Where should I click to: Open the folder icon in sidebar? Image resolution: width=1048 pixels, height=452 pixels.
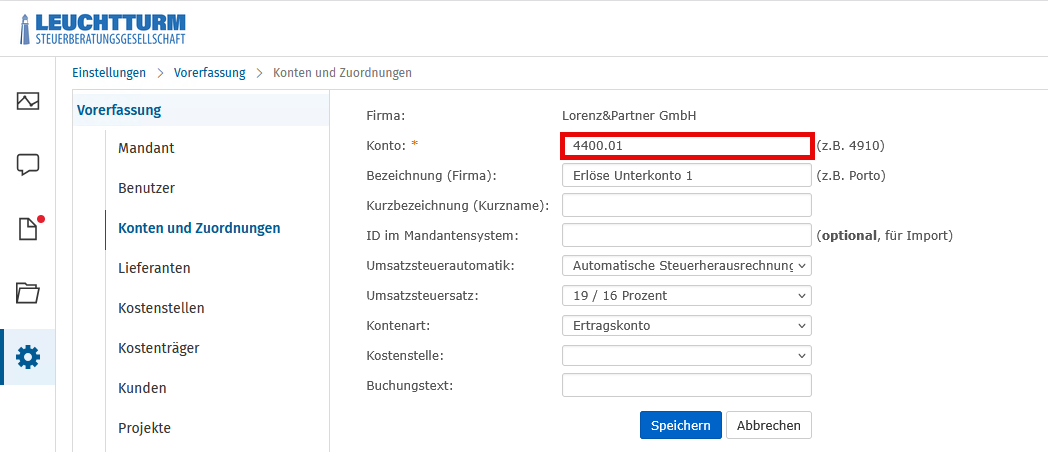[28, 292]
